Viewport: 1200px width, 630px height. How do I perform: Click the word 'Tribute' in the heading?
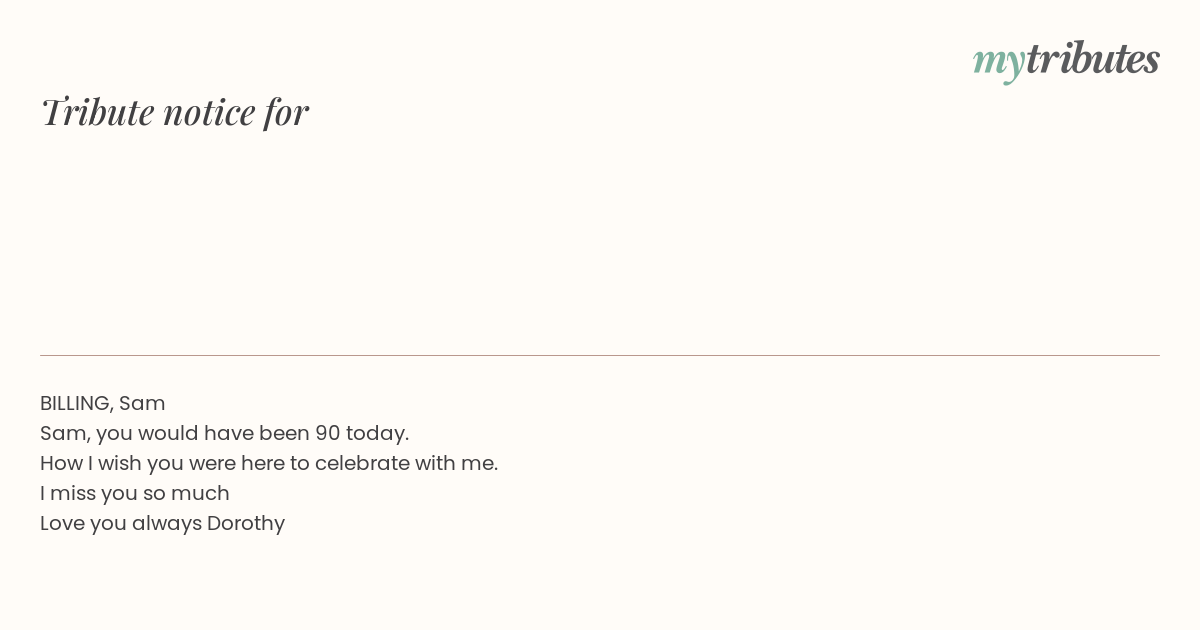pos(98,112)
